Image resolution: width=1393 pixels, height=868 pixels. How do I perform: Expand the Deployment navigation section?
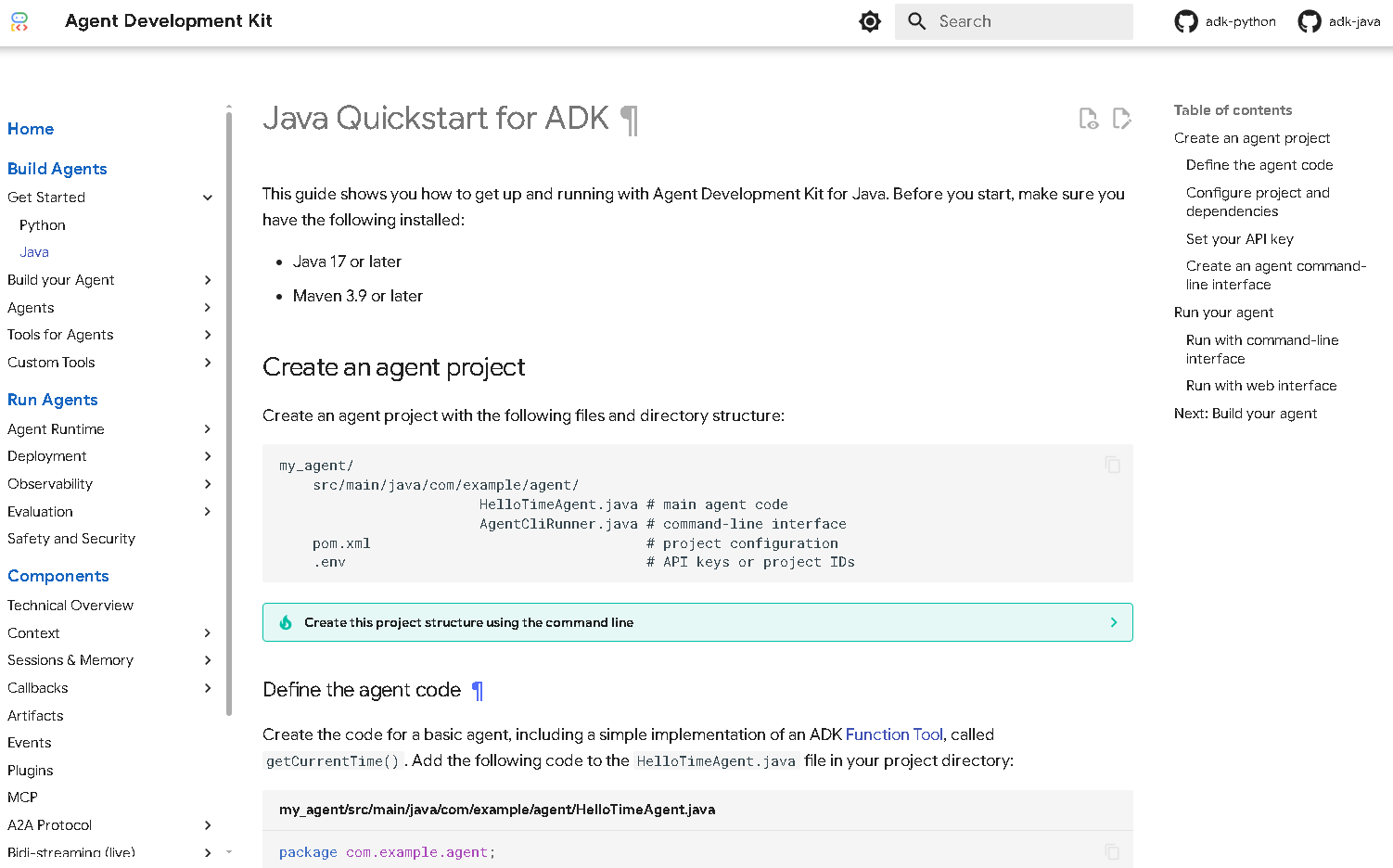point(208,456)
